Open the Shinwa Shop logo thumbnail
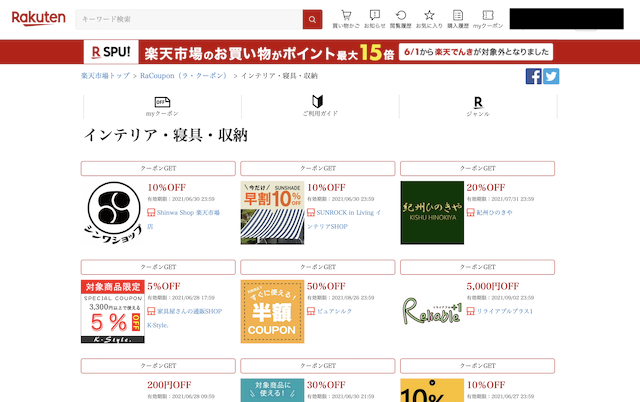Screen dimensions: 640x402 click(x=113, y=213)
